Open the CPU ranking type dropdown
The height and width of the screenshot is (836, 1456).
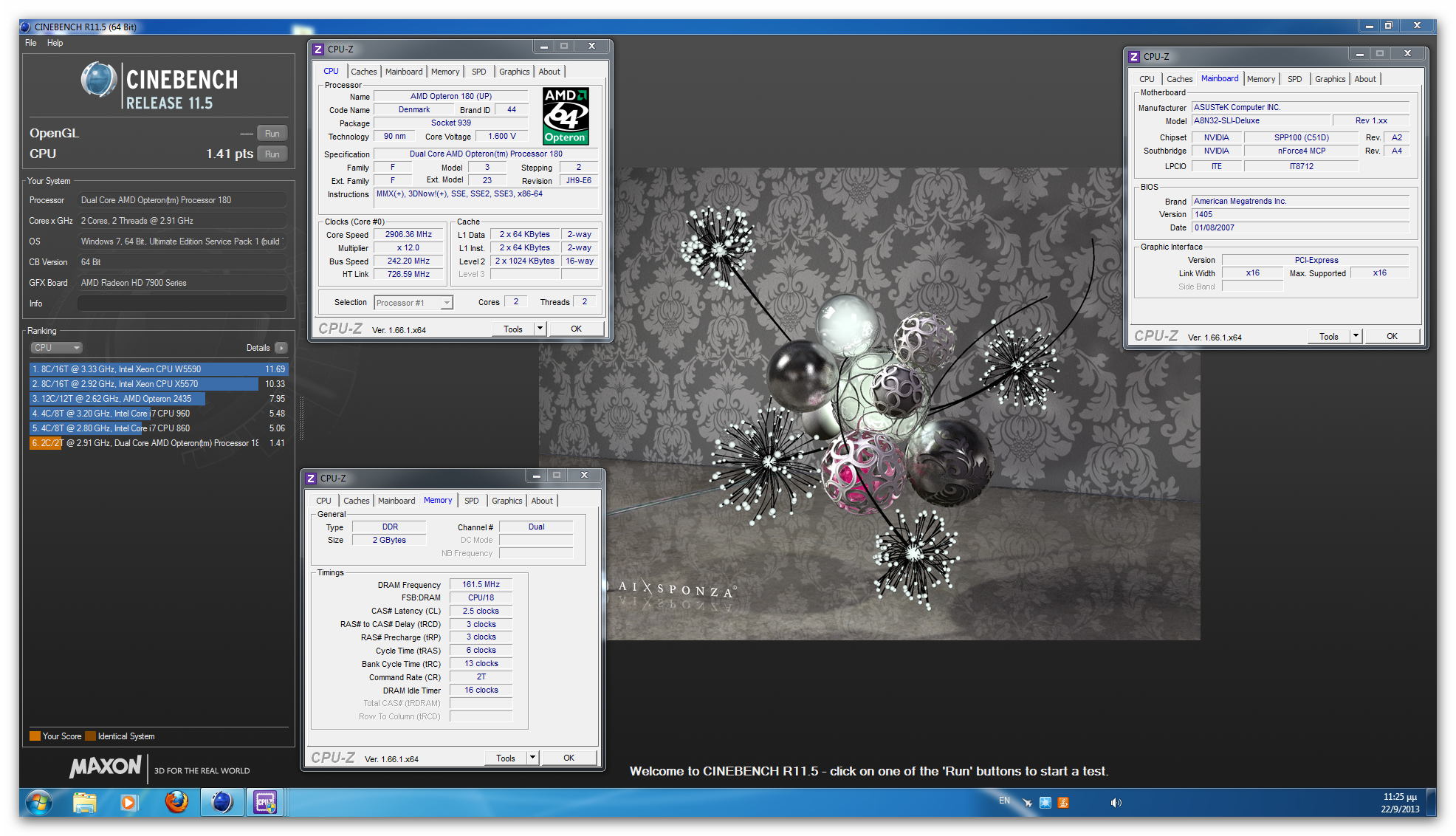click(56, 348)
